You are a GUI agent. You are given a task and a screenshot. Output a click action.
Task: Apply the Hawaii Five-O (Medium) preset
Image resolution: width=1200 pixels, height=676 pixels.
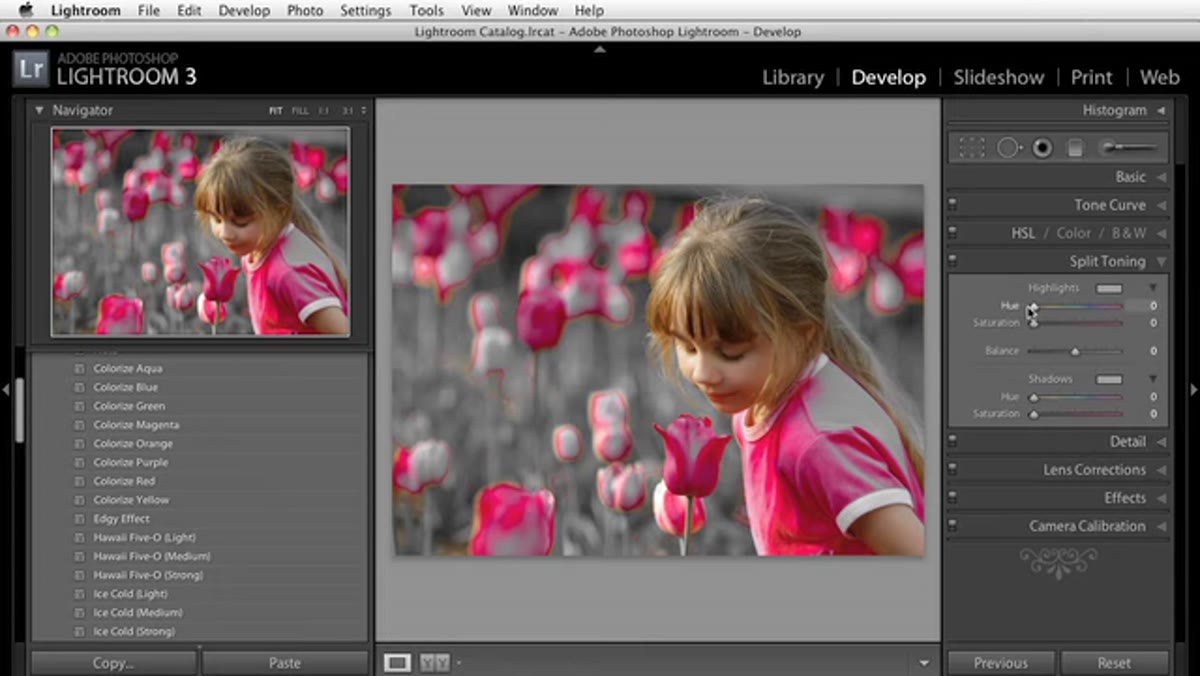click(x=152, y=556)
